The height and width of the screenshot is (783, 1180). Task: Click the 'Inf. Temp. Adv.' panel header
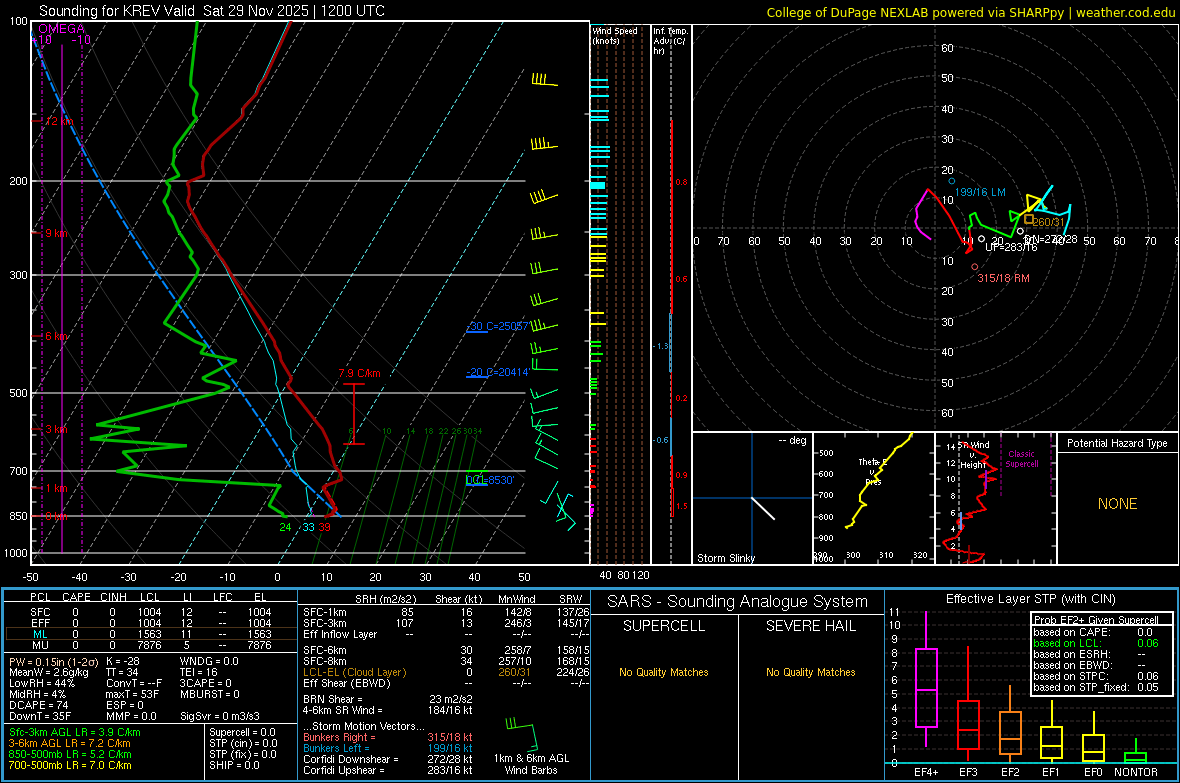click(670, 41)
